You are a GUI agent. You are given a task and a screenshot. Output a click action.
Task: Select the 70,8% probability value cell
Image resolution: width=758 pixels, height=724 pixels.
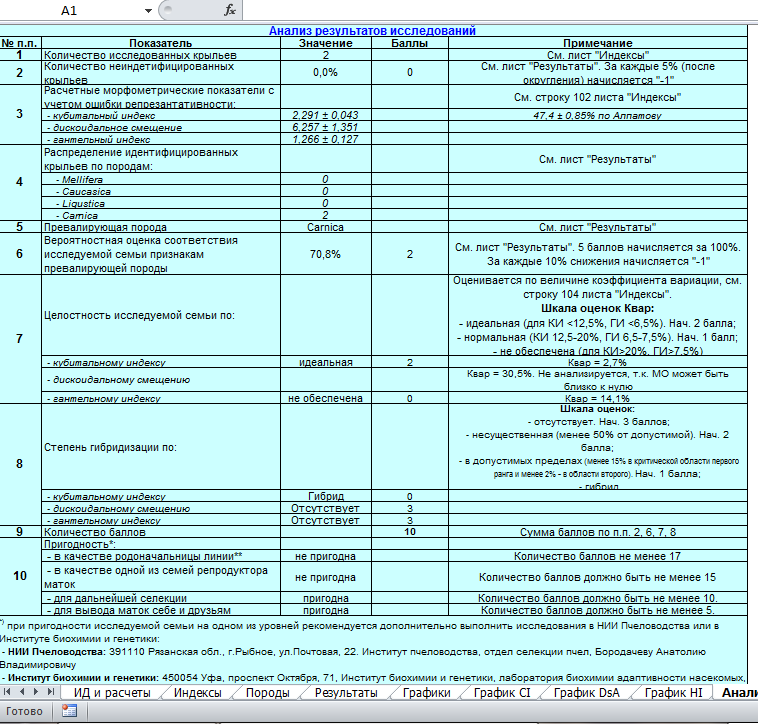[x=326, y=254]
